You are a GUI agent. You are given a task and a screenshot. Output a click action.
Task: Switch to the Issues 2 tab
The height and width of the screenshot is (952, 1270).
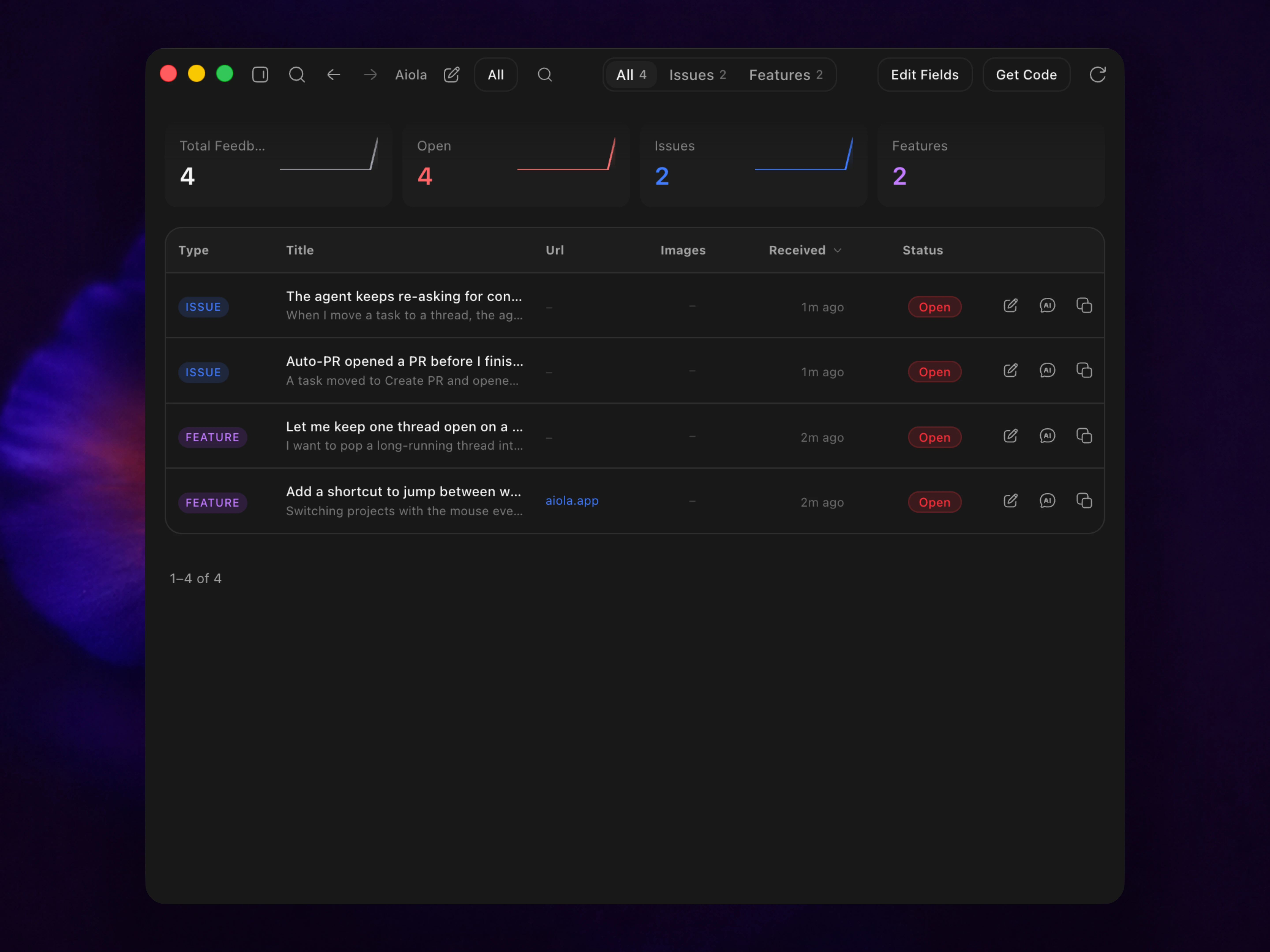698,75
